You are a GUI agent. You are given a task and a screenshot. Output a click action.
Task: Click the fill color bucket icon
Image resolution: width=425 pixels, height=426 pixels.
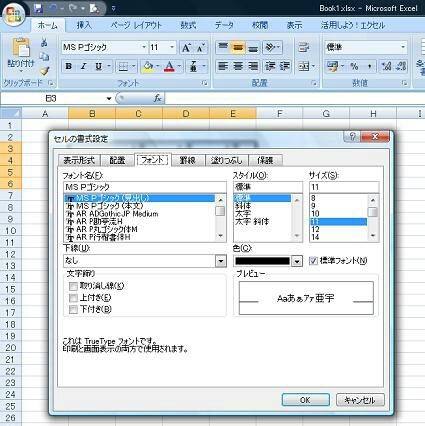[148, 67]
